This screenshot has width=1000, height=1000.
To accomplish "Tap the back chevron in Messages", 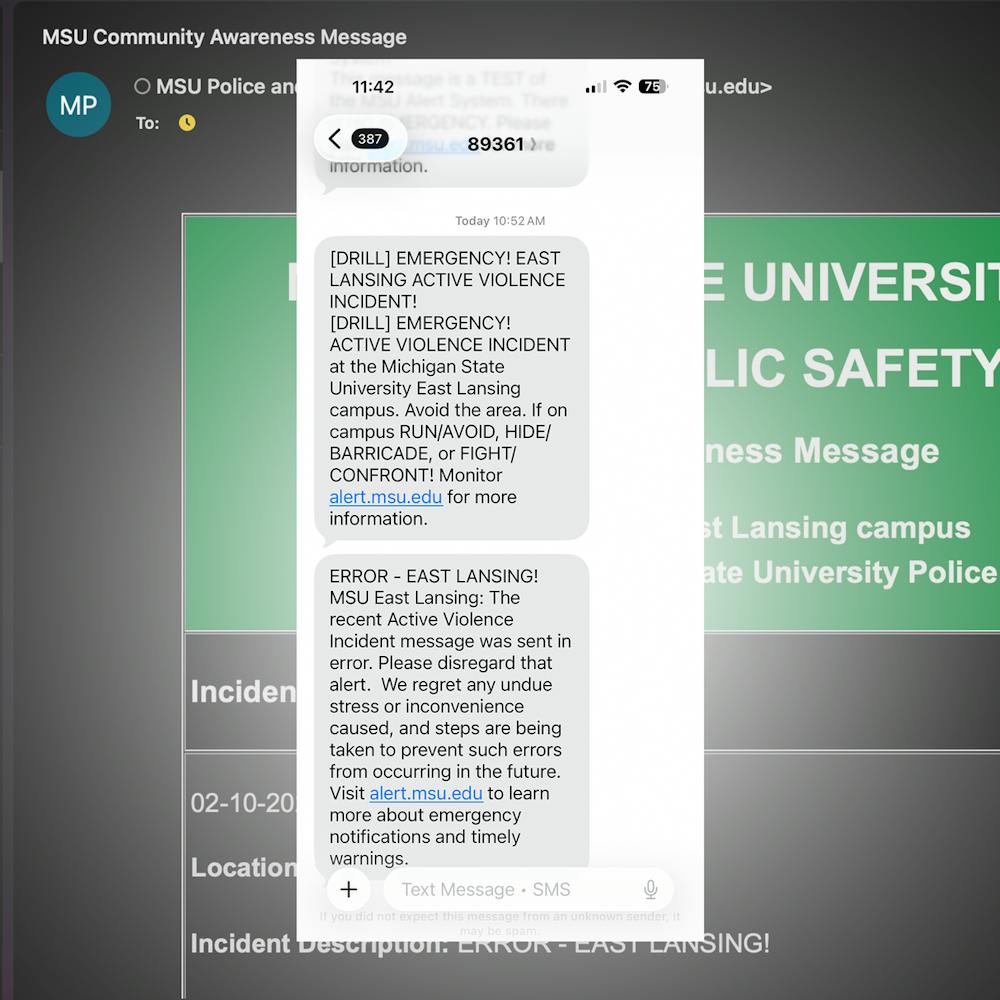I will 335,139.
